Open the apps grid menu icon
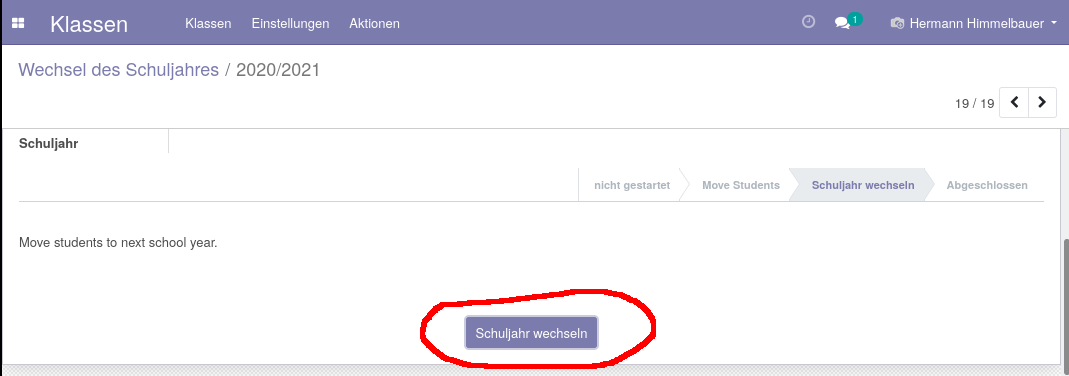The width and height of the screenshot is (1069, 376). pyautogui.click(x=18, y=23)
